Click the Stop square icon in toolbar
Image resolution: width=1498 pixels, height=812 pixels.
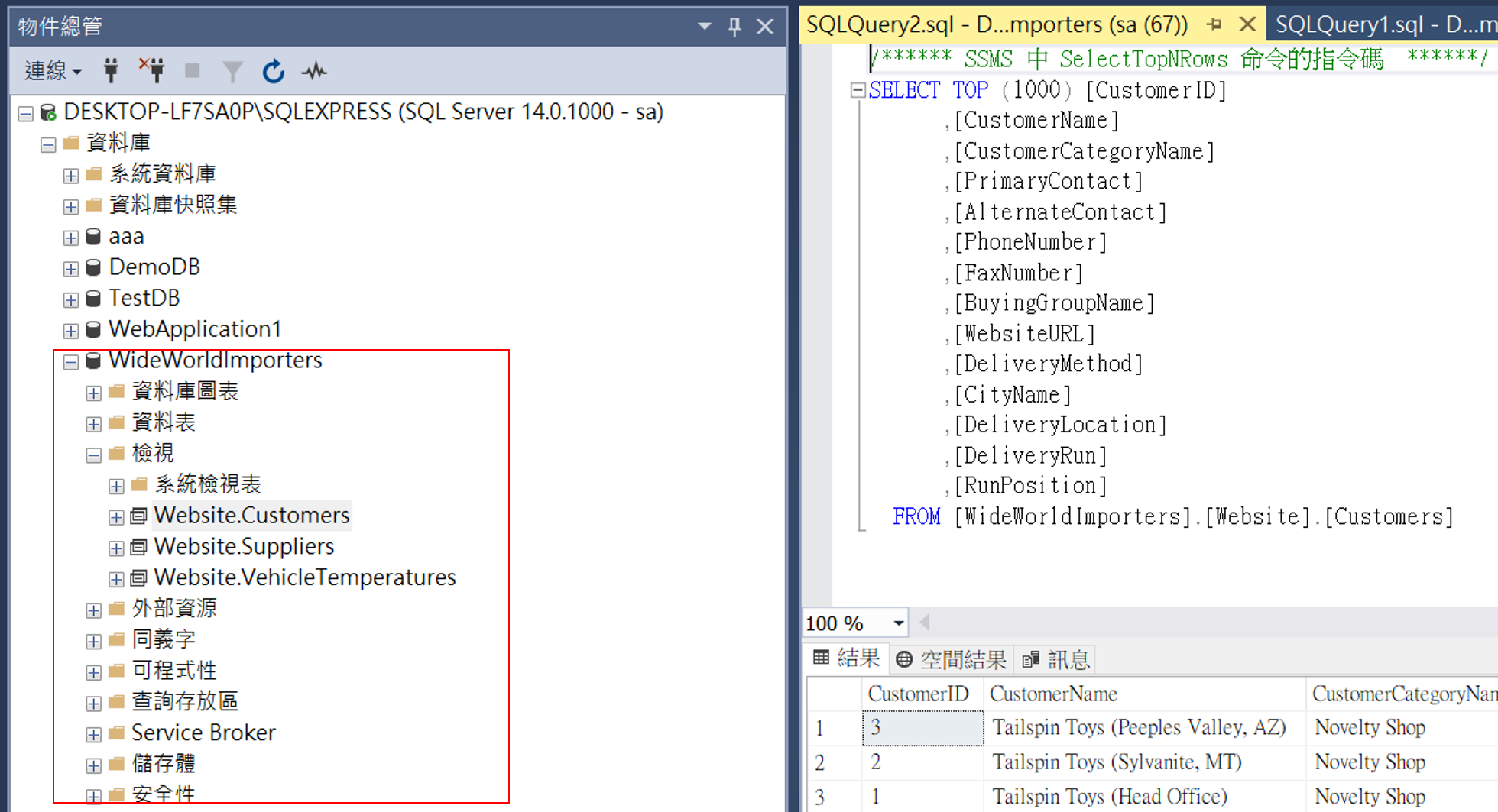(x=193, y=71)
